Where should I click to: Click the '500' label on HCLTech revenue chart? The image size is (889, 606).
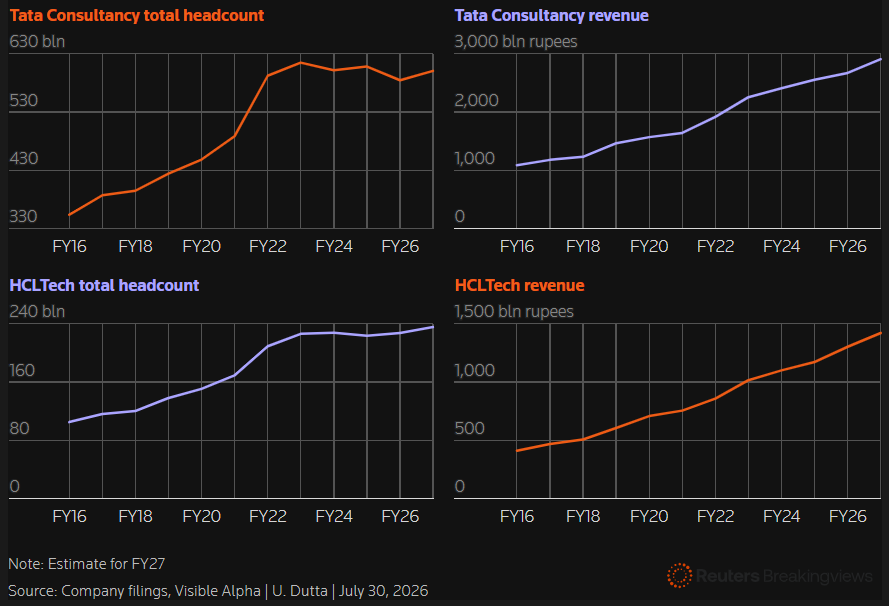pyautogui.click(x=469, y=429)
